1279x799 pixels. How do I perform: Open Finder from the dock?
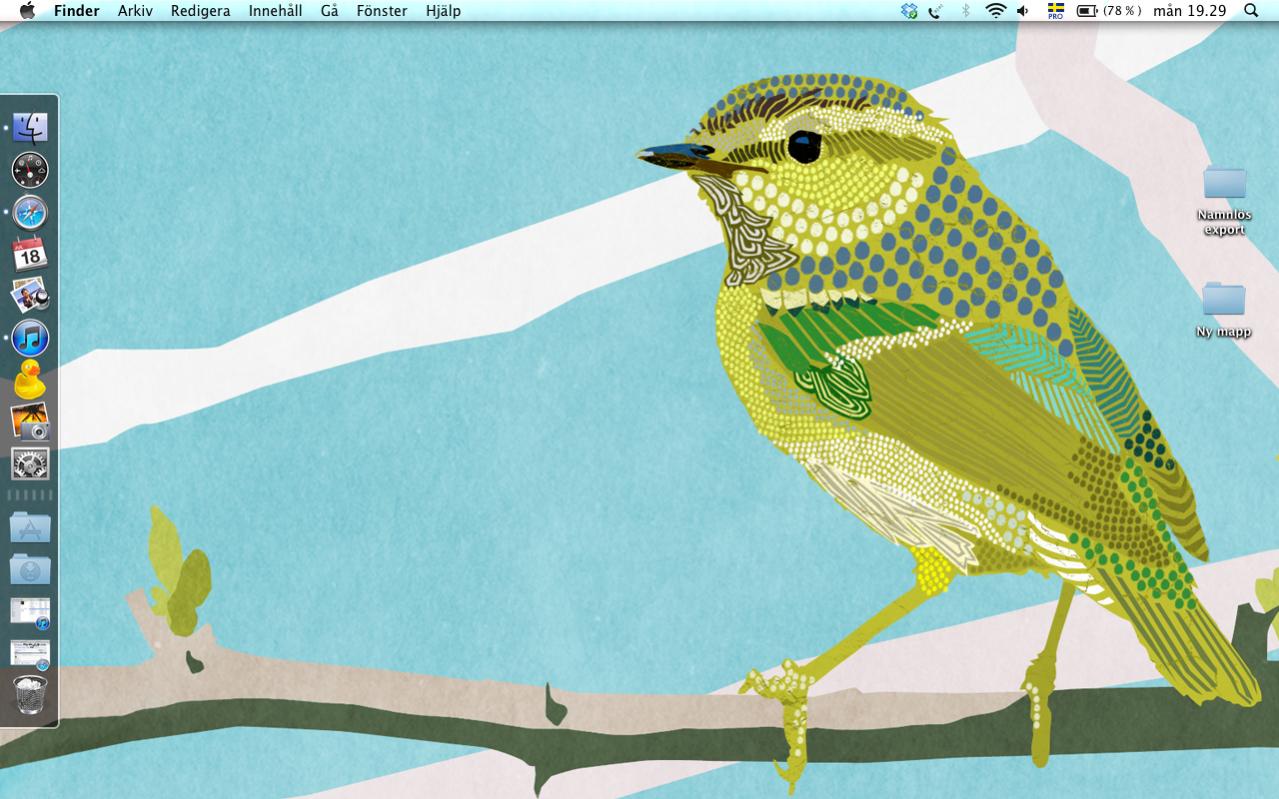coord(30,128)
